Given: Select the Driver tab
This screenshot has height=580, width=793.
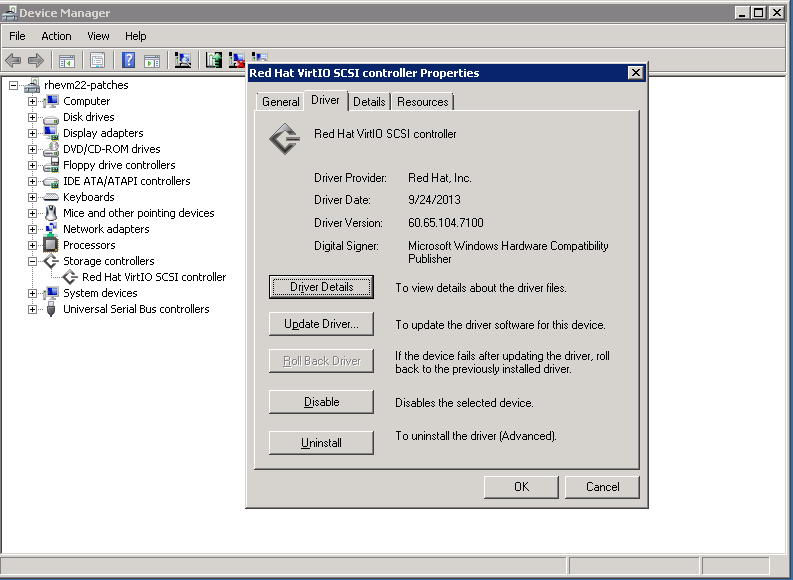Looking at the screenshot, I should (x=325, y=100).
